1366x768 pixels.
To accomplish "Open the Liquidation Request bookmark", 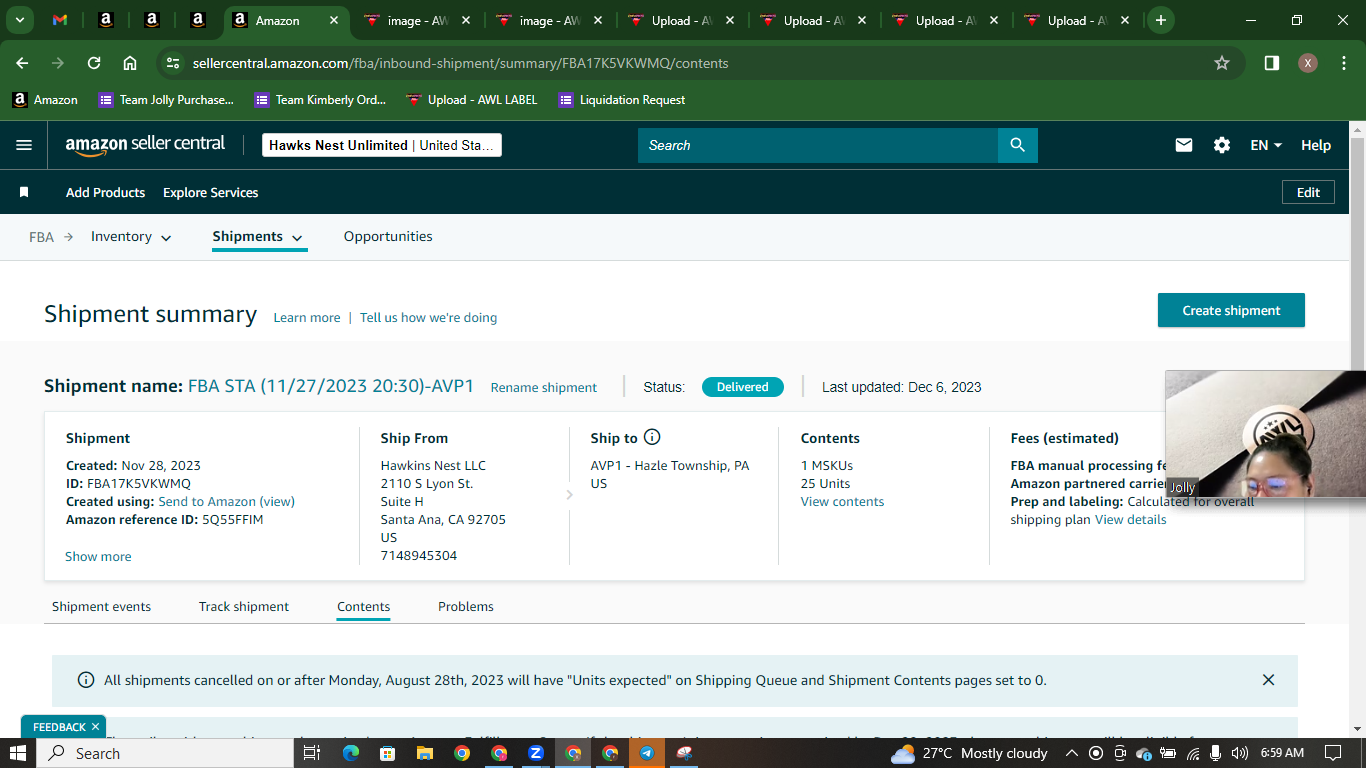I will tap(622, 100).
